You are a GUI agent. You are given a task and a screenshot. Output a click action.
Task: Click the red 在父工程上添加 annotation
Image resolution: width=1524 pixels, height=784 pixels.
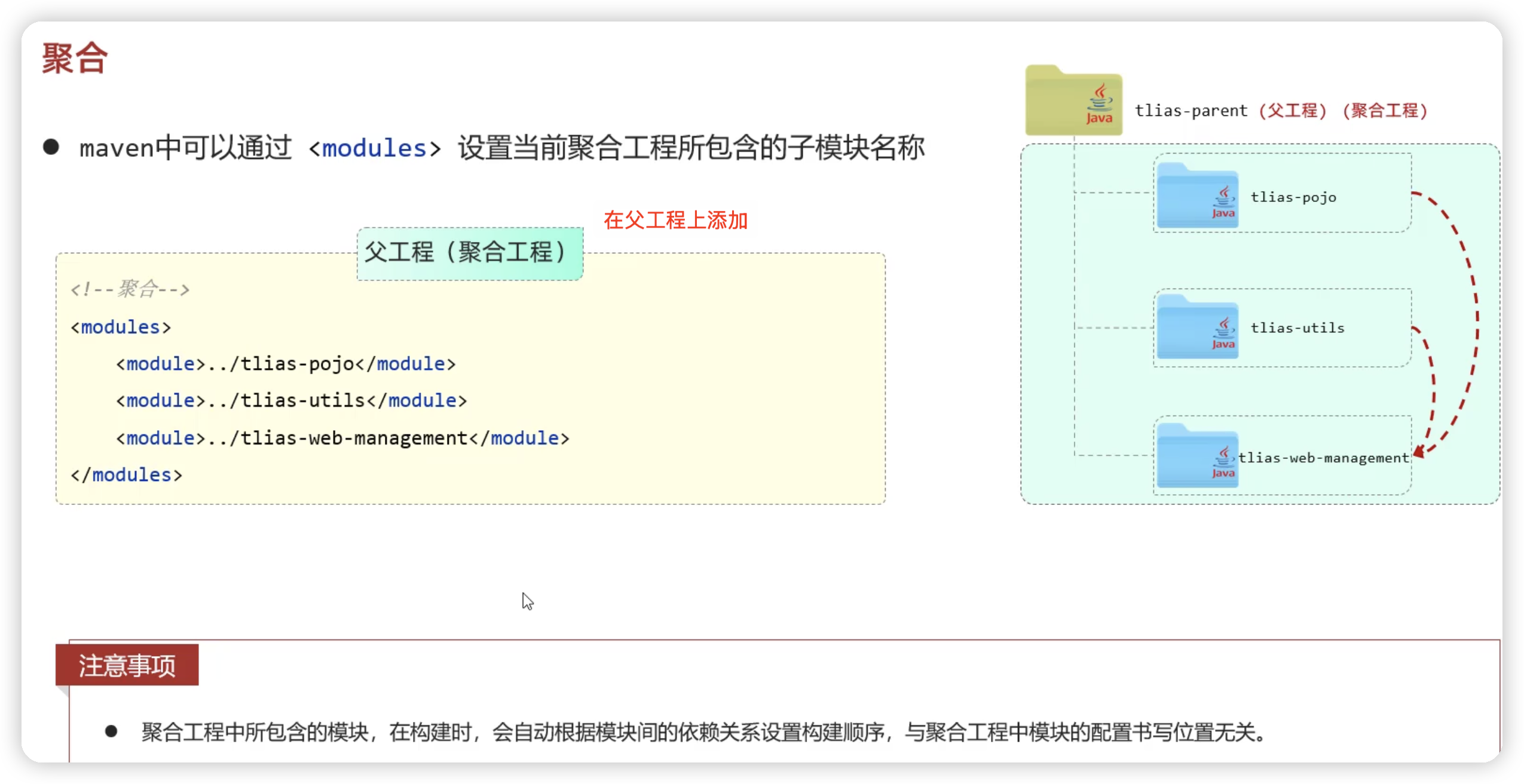tap(675, 220)
